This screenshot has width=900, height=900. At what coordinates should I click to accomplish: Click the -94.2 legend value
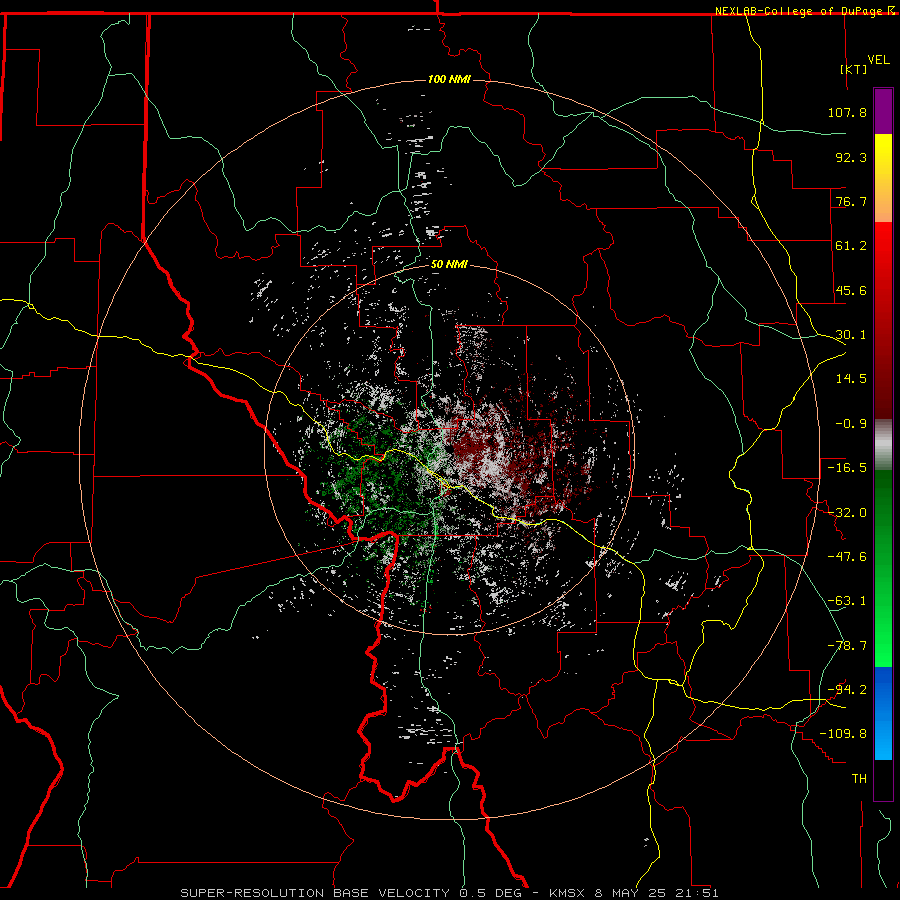pos(847,689)
